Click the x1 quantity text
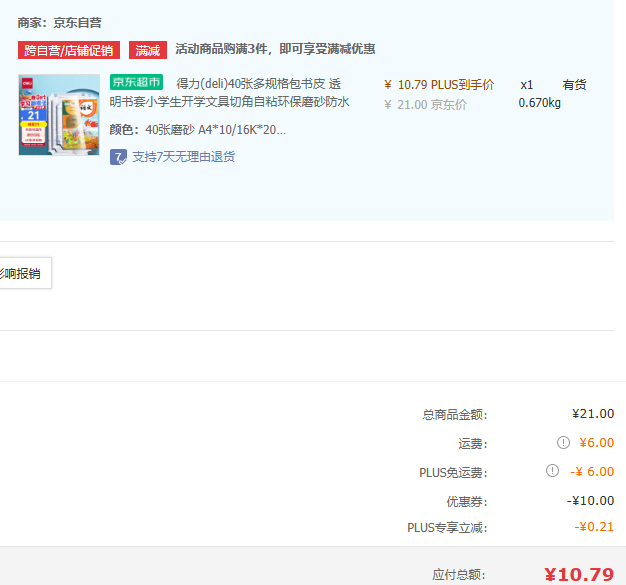The height and width of the screenshot is (585, 626). pyautogui.click(x=527, y=85)
